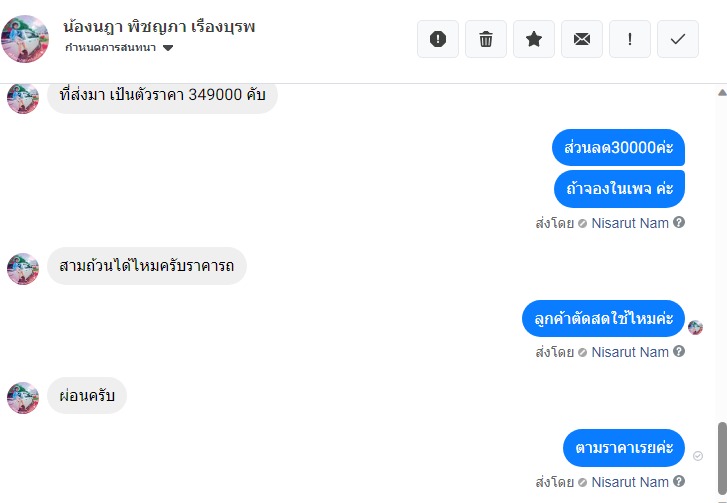727x503 pixels.
Task: Mark conversation as done with checkmark
Action: coord(677,39)
